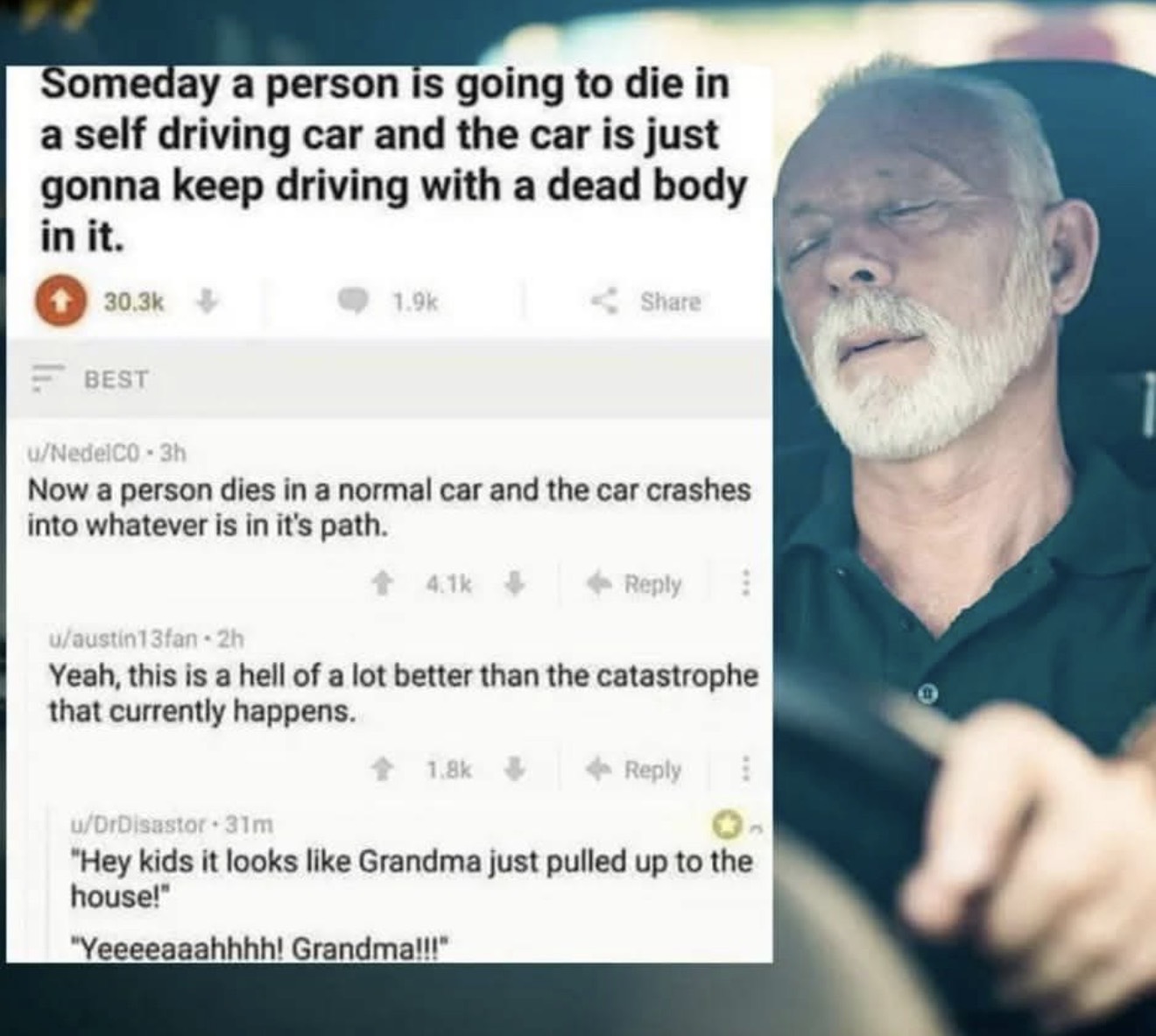1156x1036 pixels.
Task: Select the post title text
Action: [x=393, y=161]
